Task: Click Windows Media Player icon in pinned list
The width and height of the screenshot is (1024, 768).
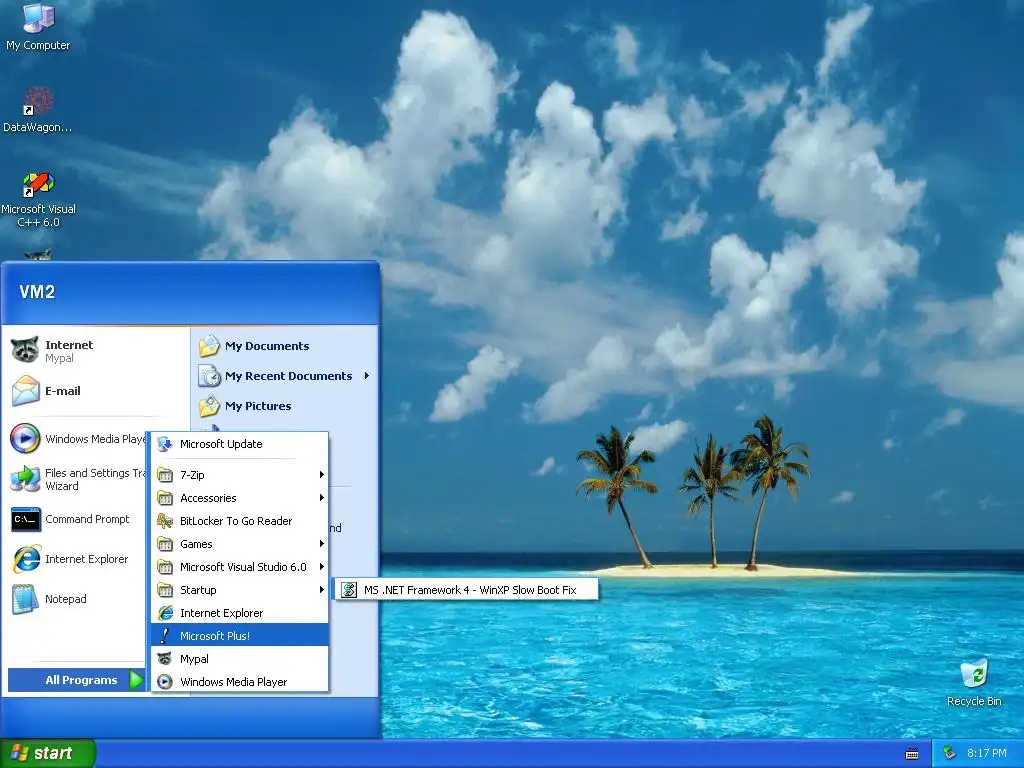Action: tap(25, 438)
